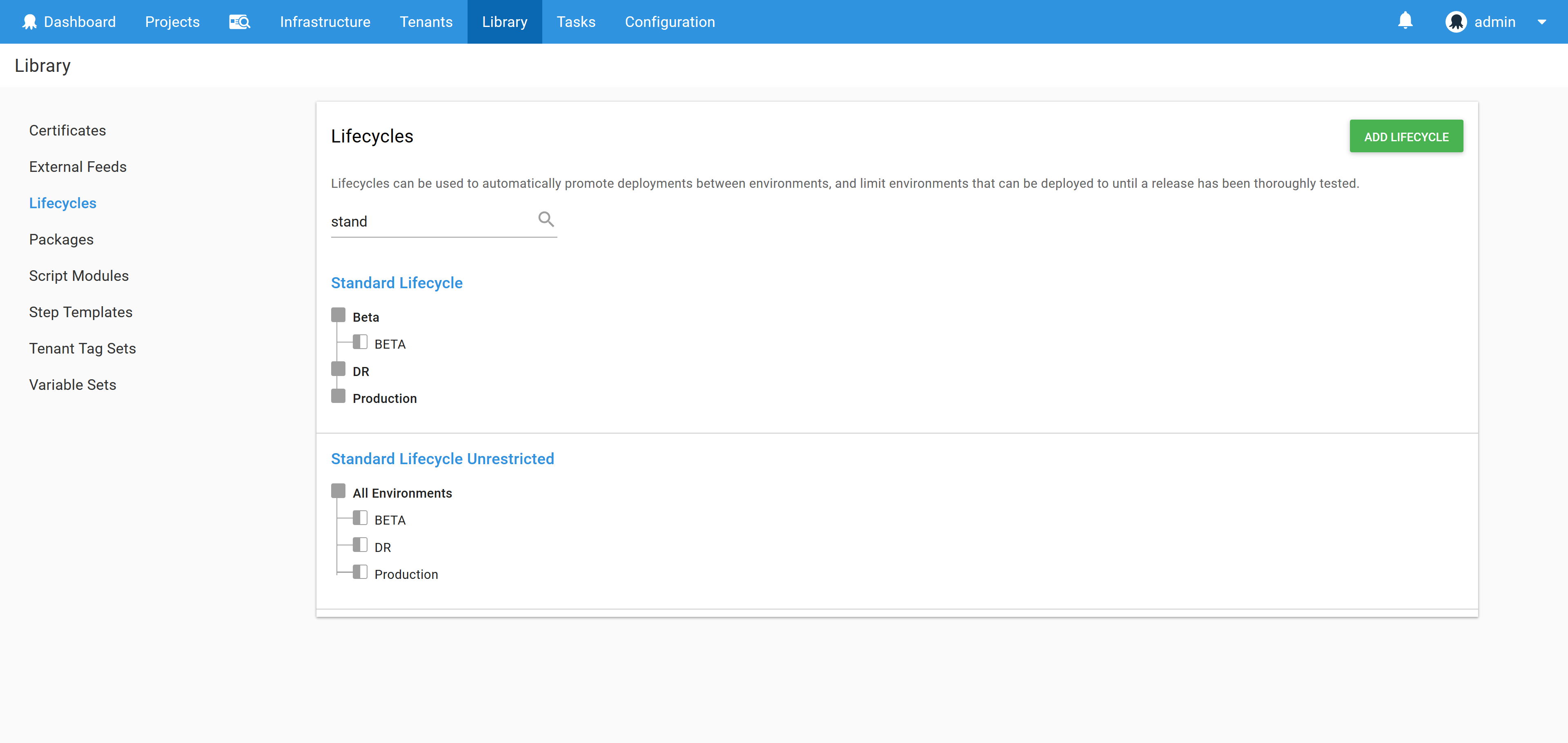Click the Beta phase icon in Standard Lifecycle
This screenshot has width=1568, height=743.
click(x=338, y=315)
